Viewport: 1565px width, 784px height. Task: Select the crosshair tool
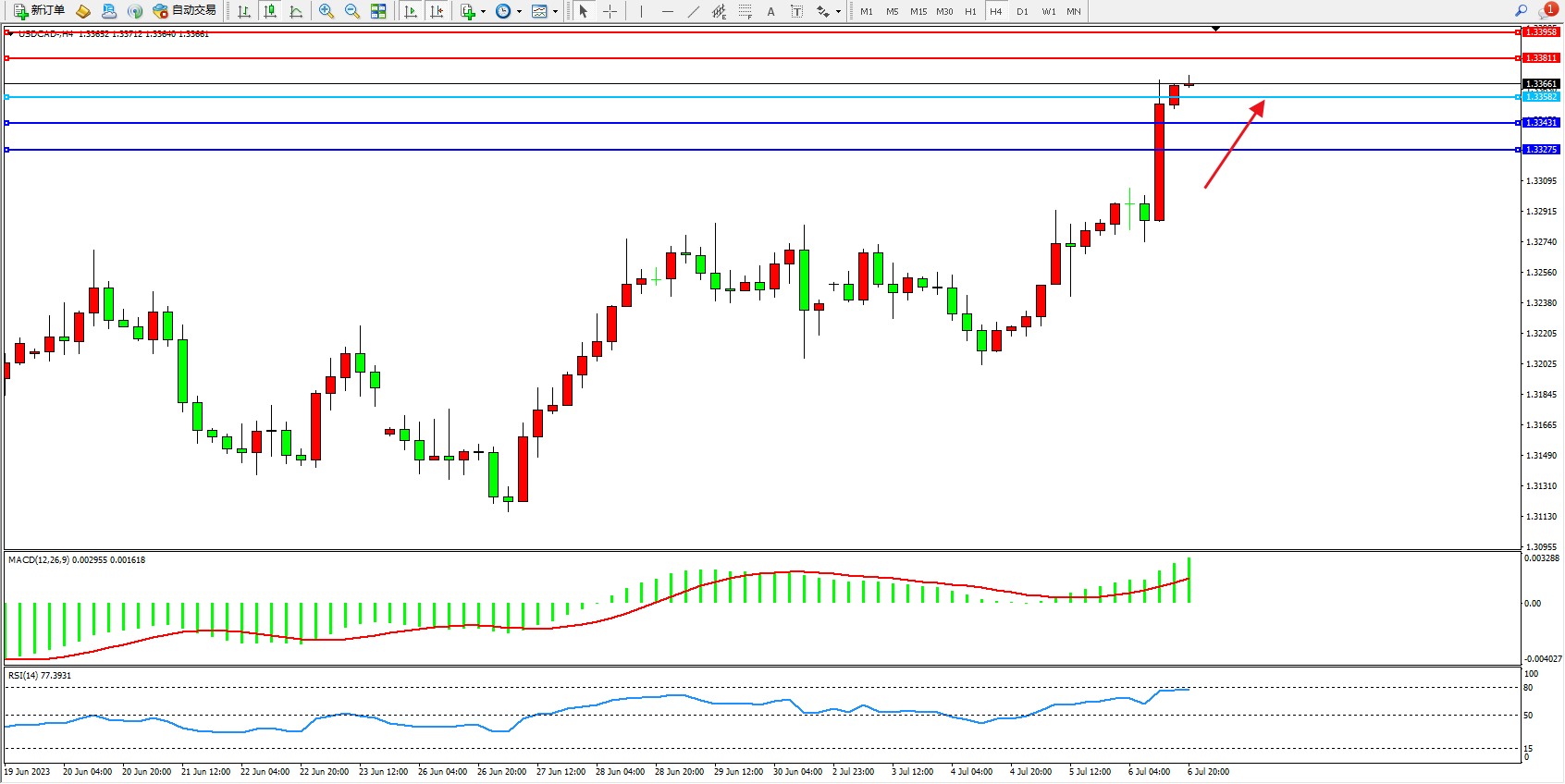click(610, 11)
